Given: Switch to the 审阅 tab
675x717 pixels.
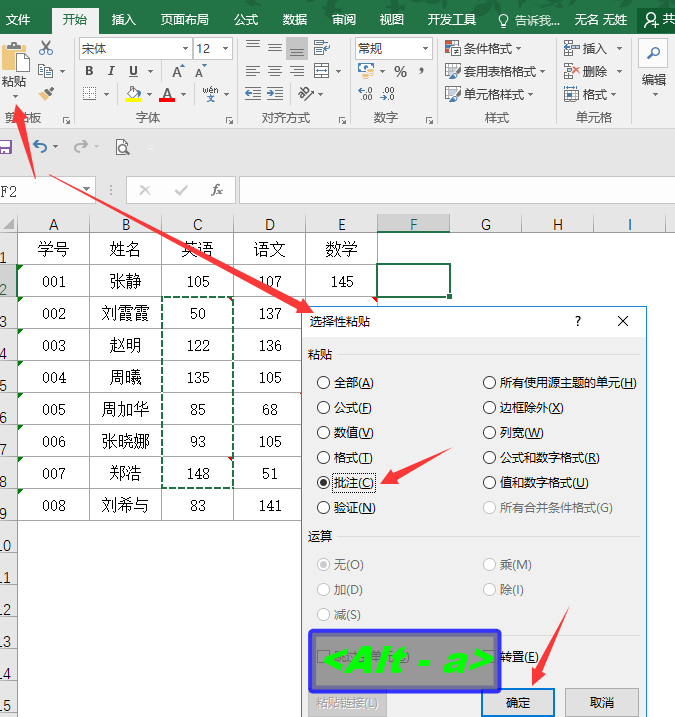Looking at the screenshot, I should (343, 20).
